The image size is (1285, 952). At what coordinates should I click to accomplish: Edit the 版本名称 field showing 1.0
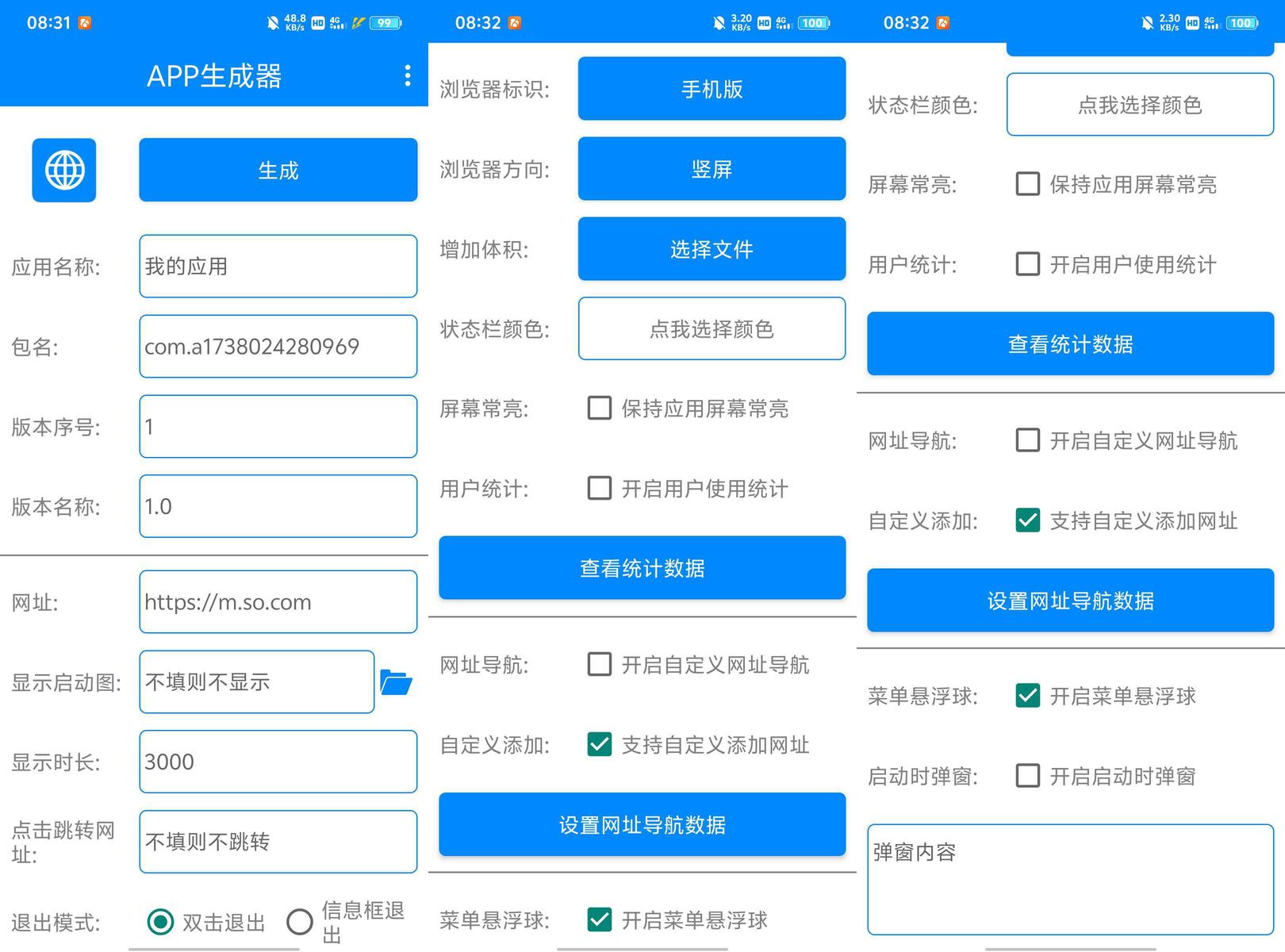point(278,506)
